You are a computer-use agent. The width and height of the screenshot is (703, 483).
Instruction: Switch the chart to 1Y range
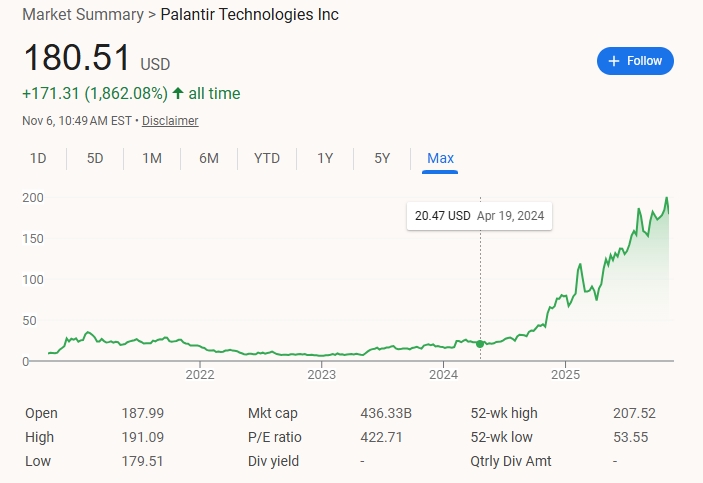(x=325, y=158)
